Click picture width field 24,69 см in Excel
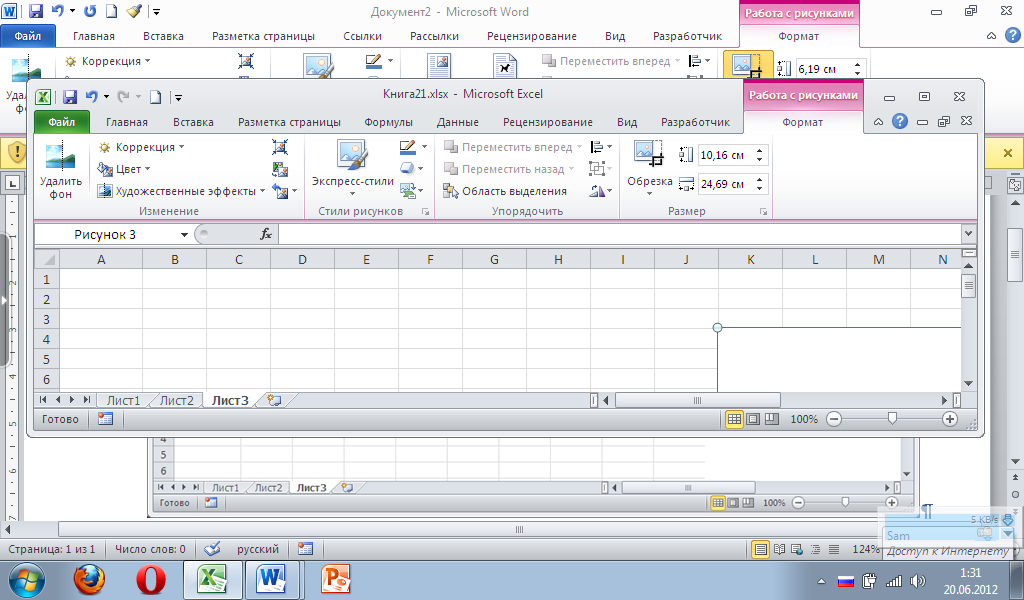 coord(726,184)
